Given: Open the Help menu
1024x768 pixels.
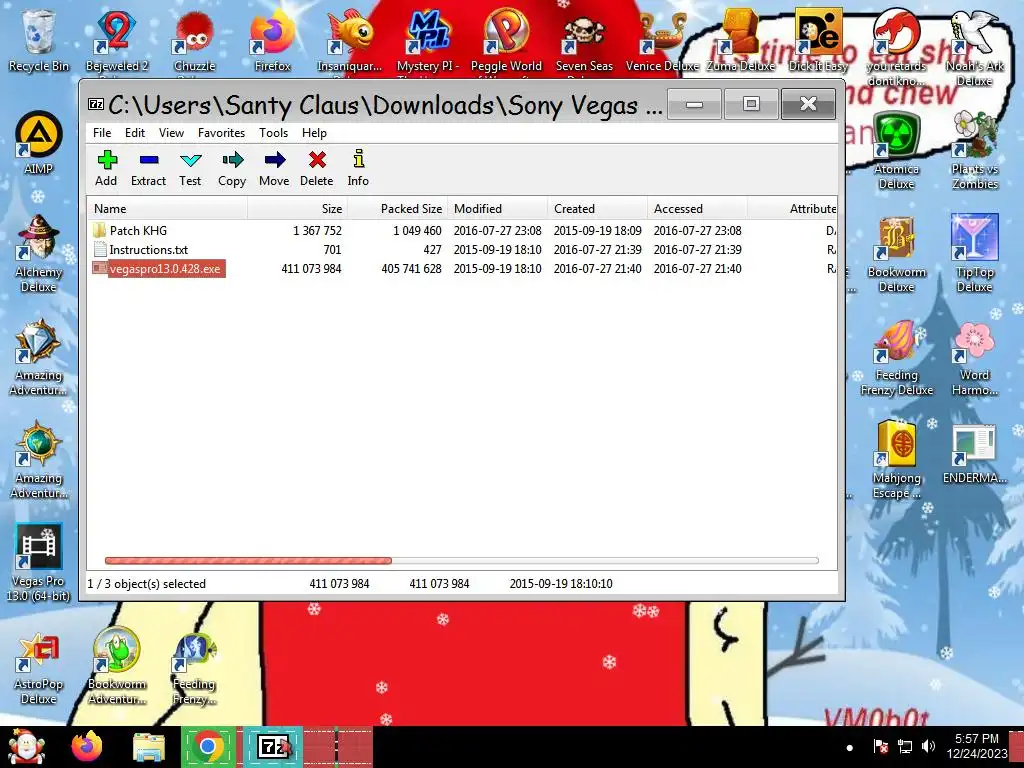Looking at the screenshot, I should [314, 133].
